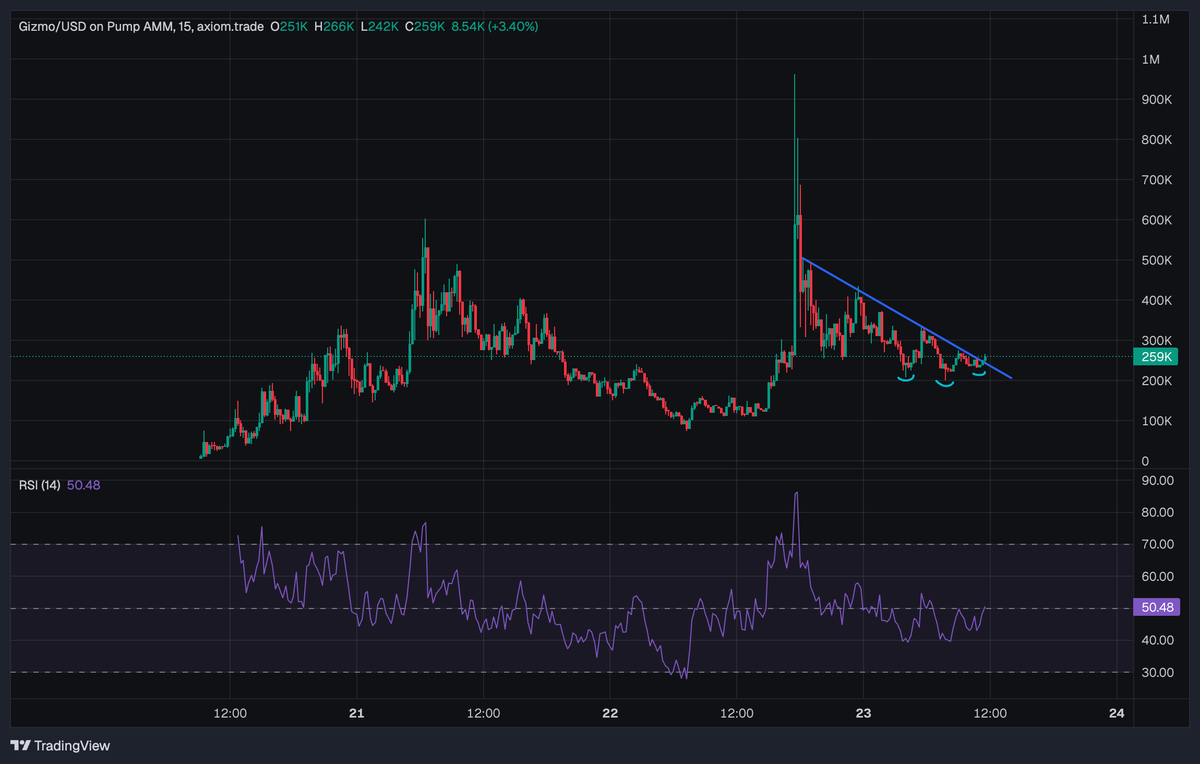Click the '700K' price axis label
The width and height of the screenshot is (1200, 764).
(1156, 180)
